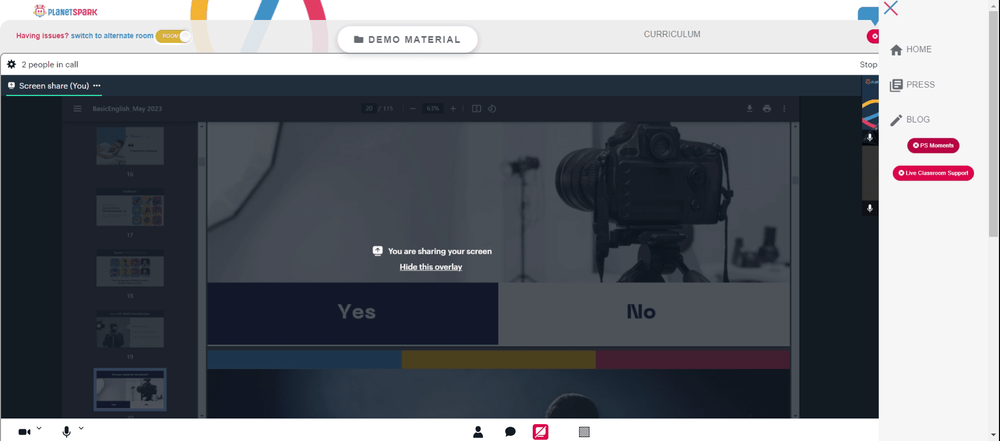1000x441 pixels.
Task: Open Press in side menu
Action: click(912, 85)
